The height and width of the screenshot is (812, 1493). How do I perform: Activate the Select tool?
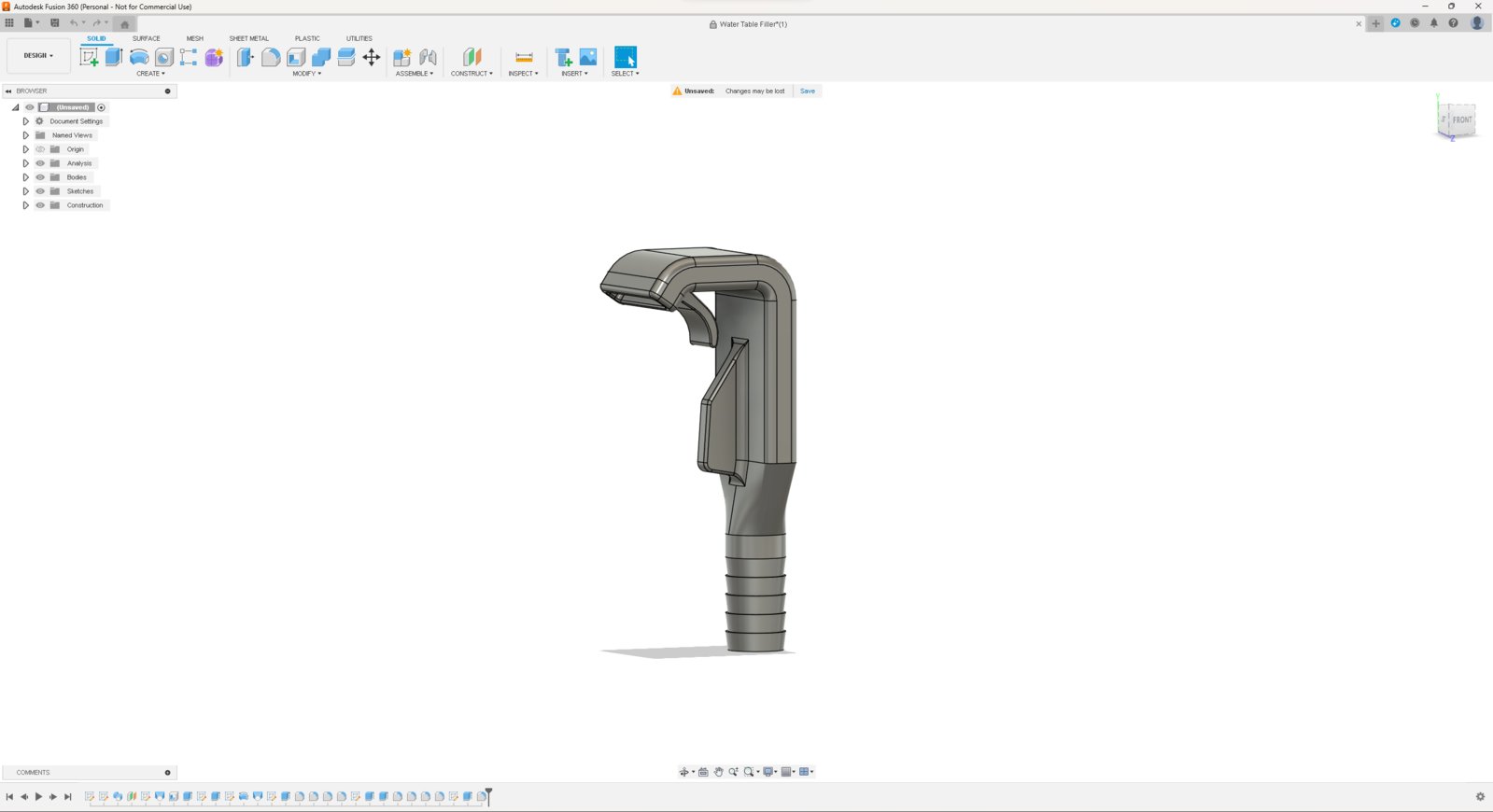(x=626, y=57)
